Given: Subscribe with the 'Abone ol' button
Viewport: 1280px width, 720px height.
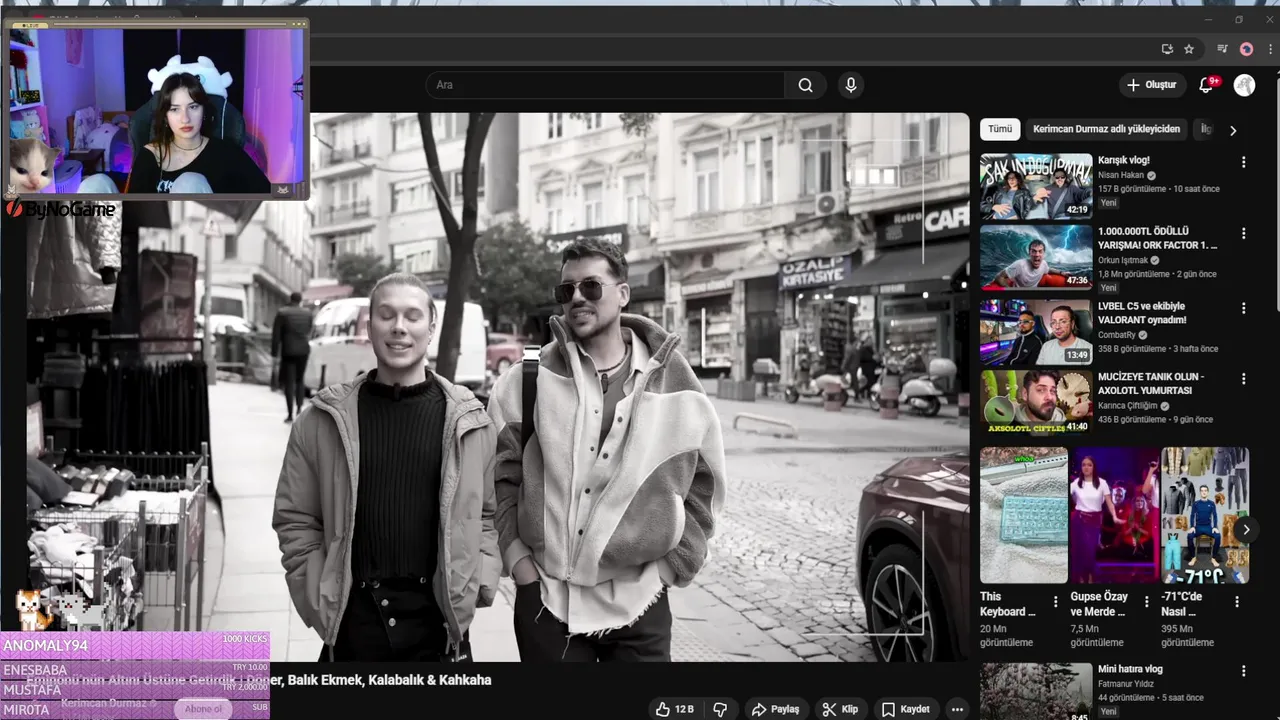Looking at the screenshot, I should [204, 709].
